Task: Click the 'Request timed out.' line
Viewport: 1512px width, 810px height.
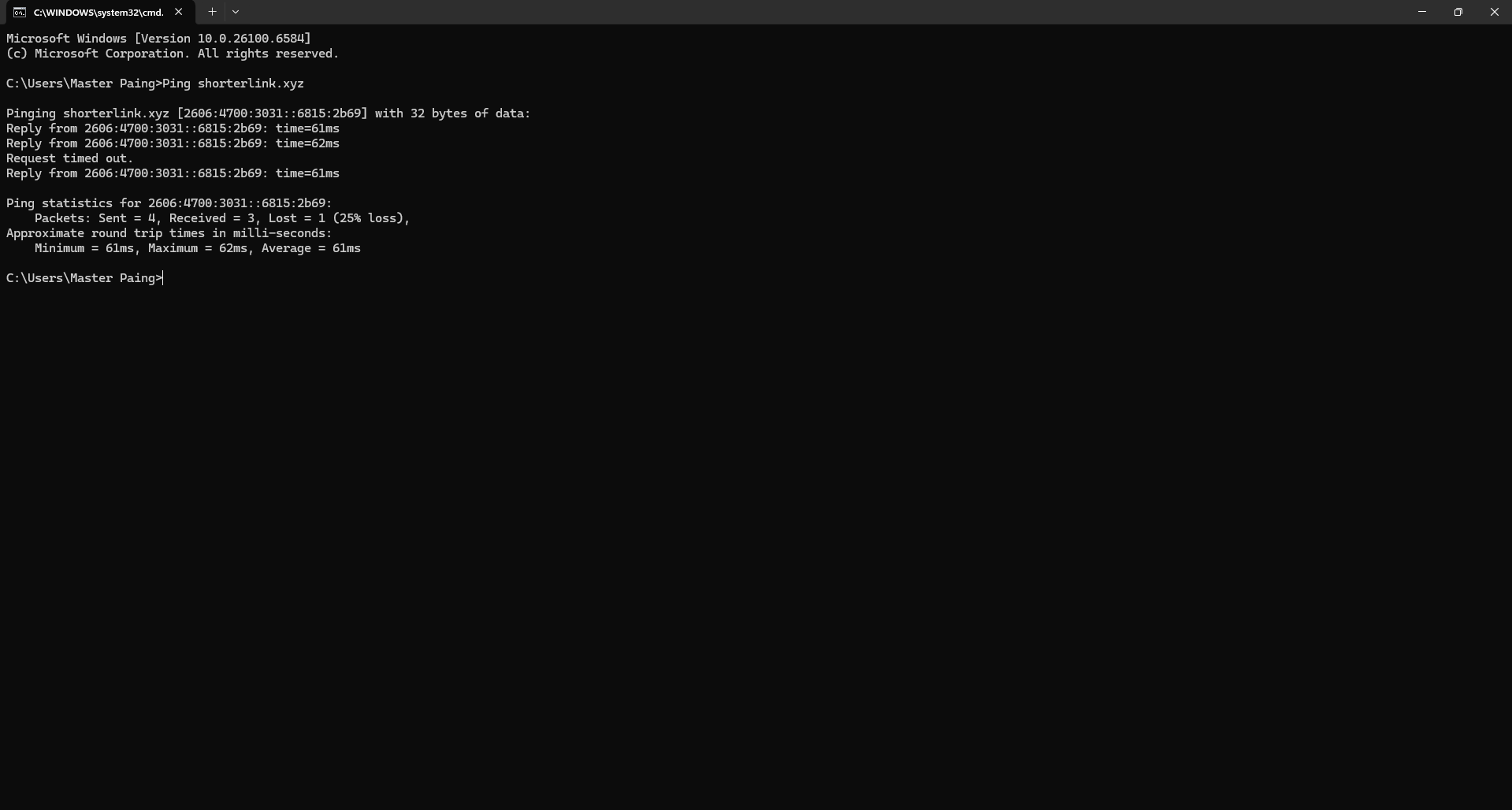Action: tap(70, 158)
